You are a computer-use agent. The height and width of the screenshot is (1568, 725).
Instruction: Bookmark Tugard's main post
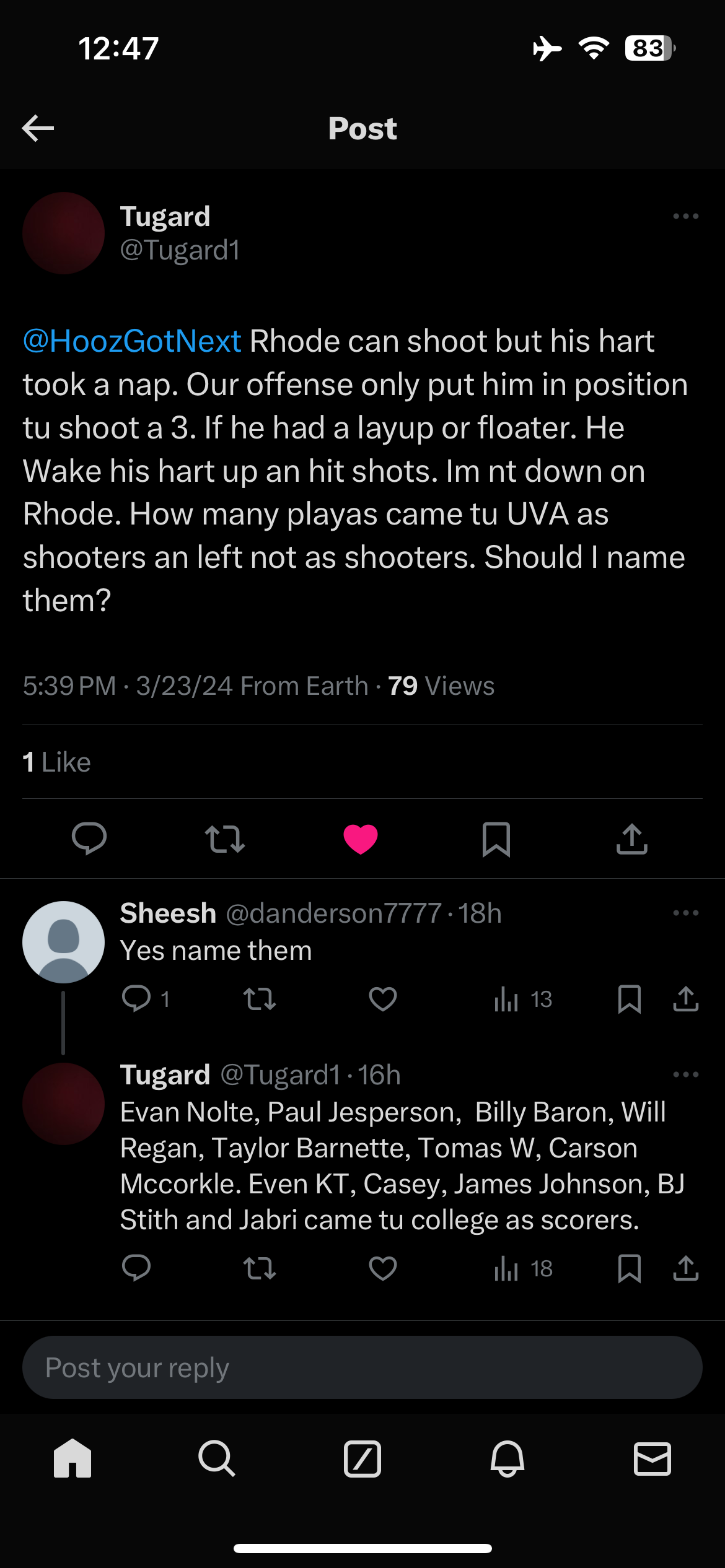496,839
